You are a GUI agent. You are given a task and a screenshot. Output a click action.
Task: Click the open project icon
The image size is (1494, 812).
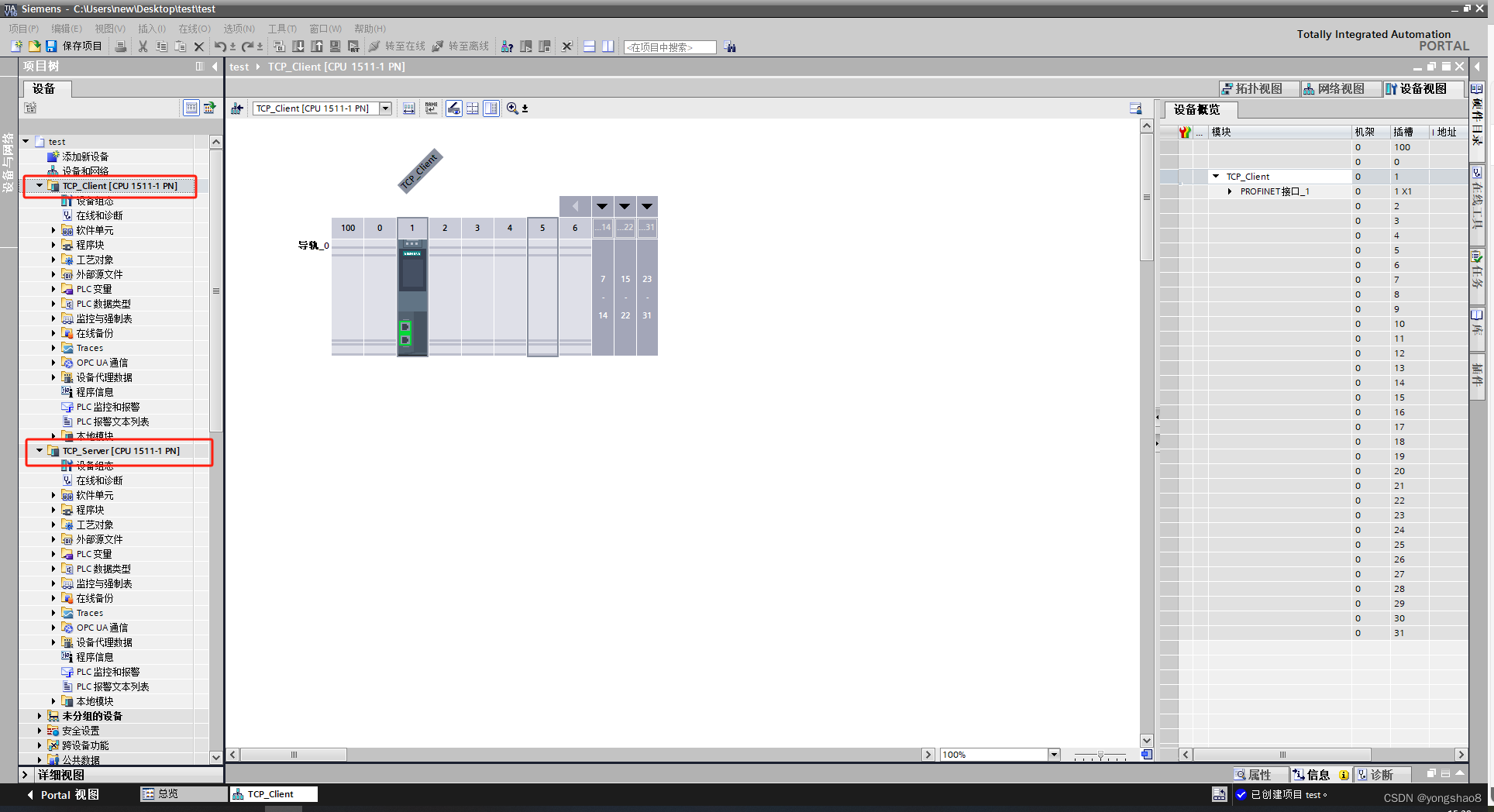[34, 46]
